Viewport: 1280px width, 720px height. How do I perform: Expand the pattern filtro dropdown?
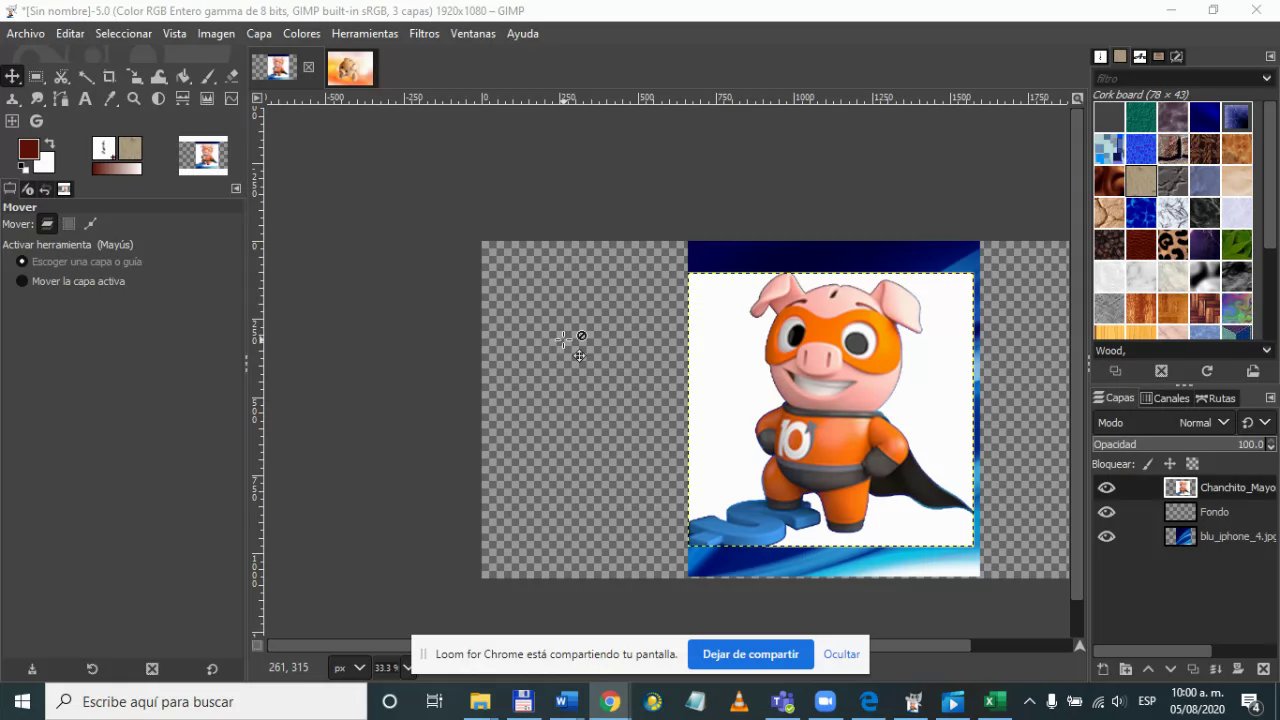coord(1266,78)
